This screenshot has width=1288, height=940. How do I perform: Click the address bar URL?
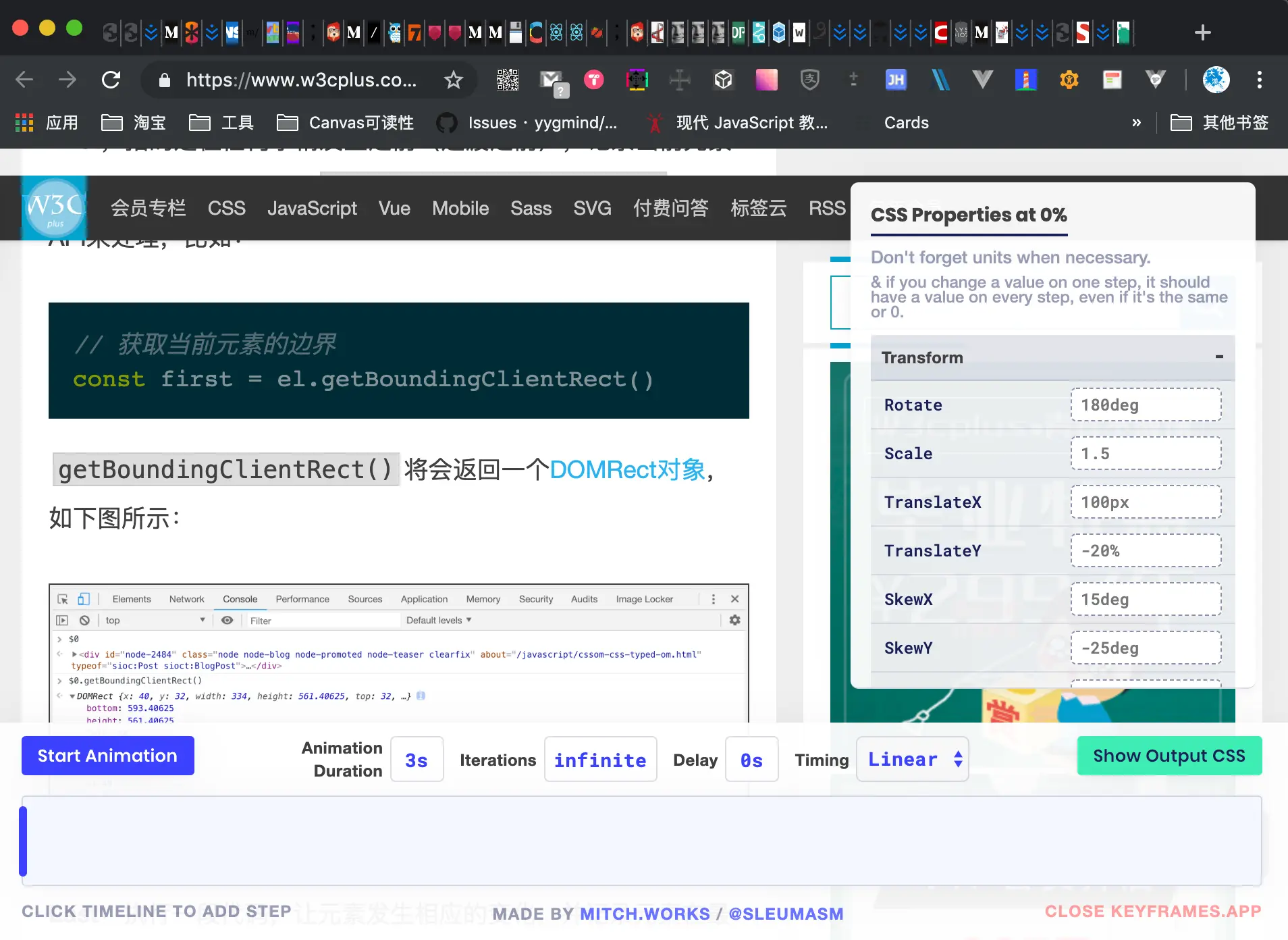[301, 80]
